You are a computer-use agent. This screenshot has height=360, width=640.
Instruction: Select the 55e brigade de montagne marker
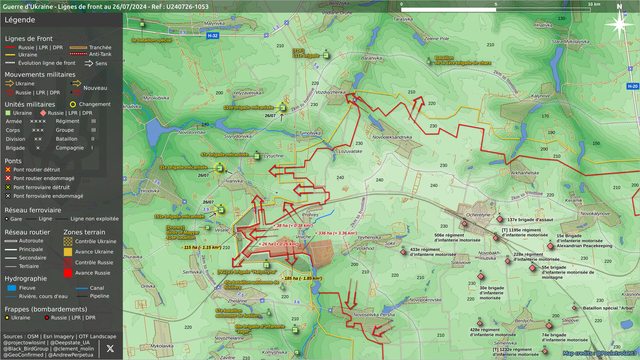(x=533, y=268)
